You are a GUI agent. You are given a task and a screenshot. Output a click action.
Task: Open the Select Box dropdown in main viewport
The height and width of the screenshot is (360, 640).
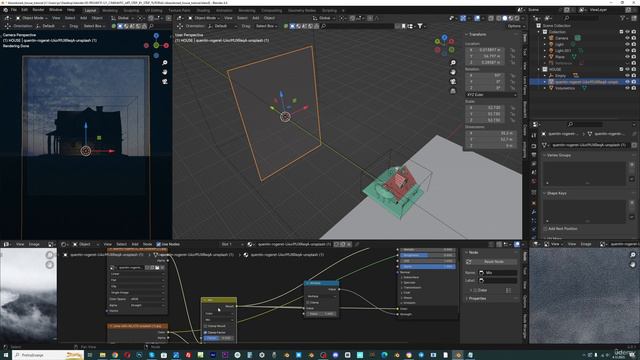267,26
